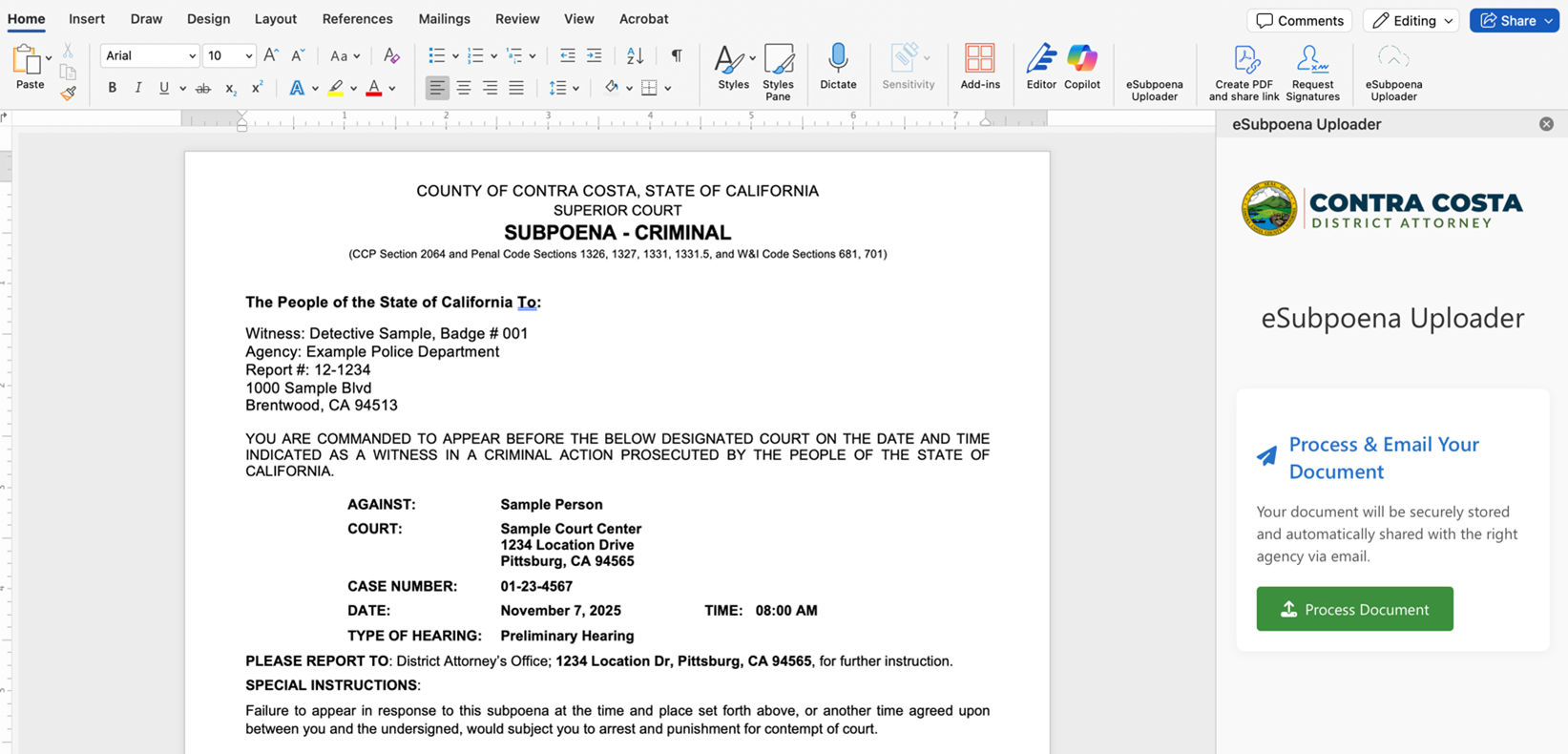The width and height of the screenshot is (1568, 754).
Task: Open the Change Case Aa dropdown
Action: (345, 56)
